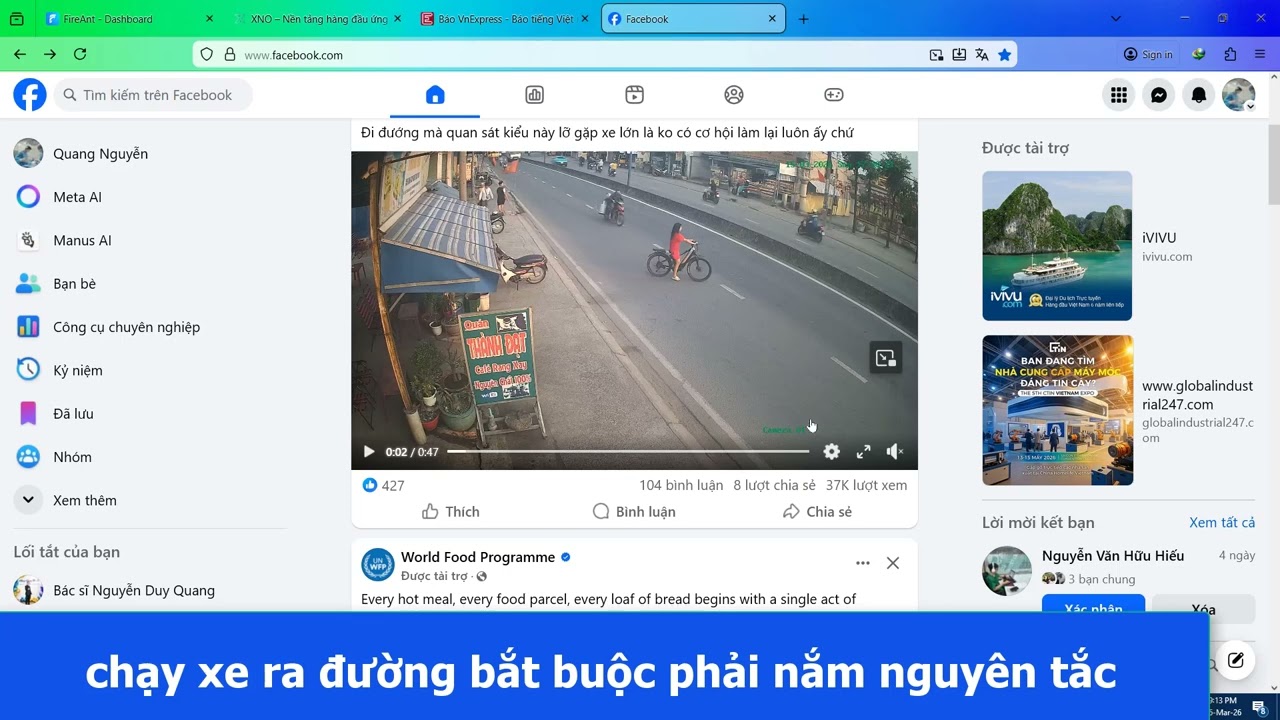Open Facebook logo home link
Screen dimensions: 1280x720
pos(30,95)
